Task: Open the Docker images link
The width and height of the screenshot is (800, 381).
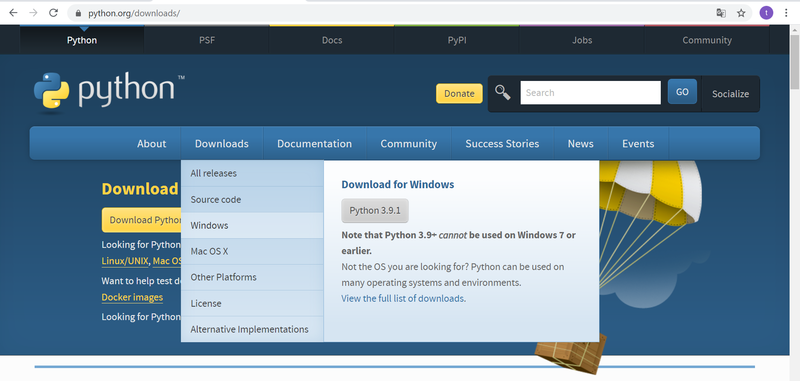Action: coord(132,297)
